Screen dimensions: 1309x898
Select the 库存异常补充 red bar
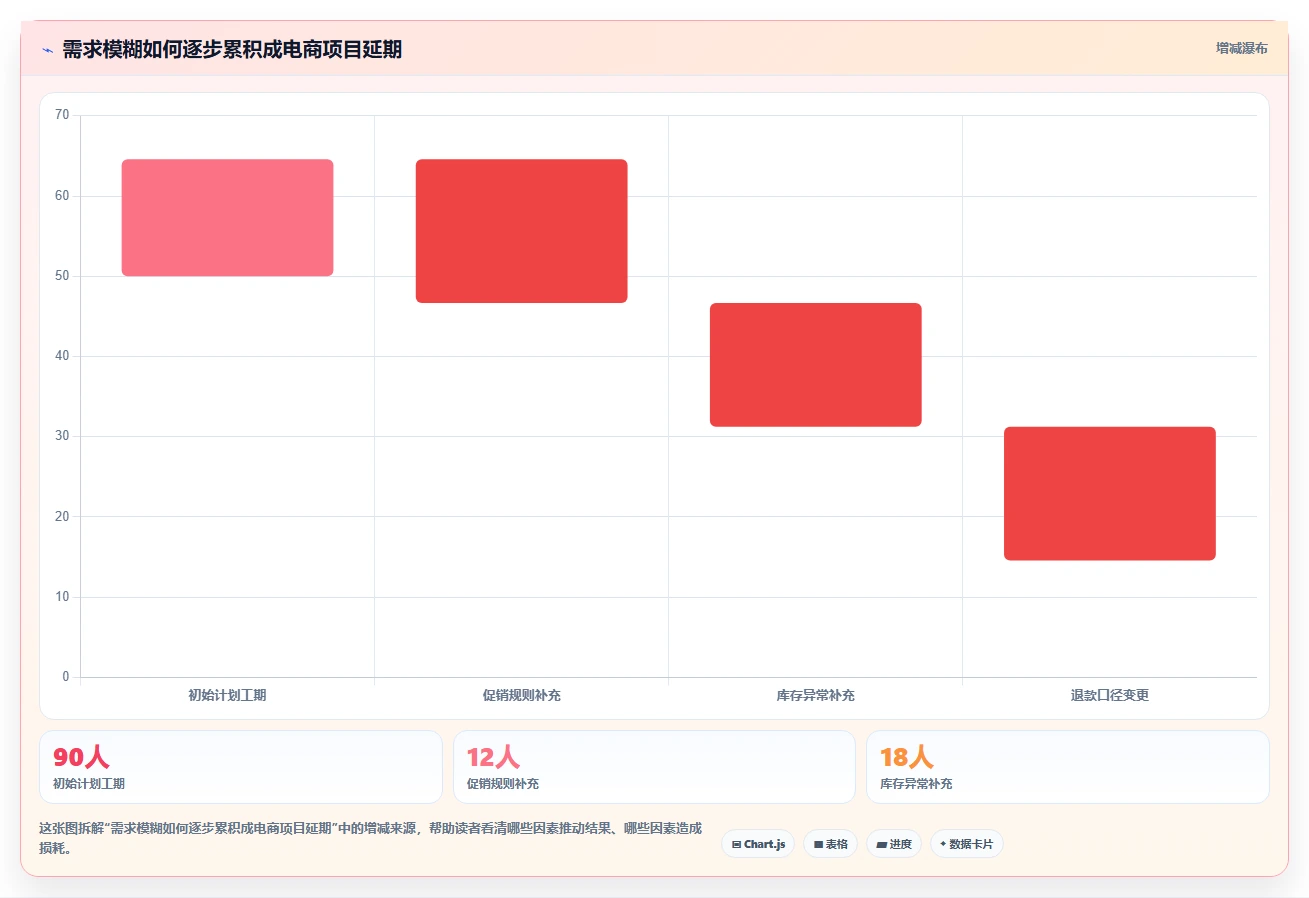click(x=815, y=365)
